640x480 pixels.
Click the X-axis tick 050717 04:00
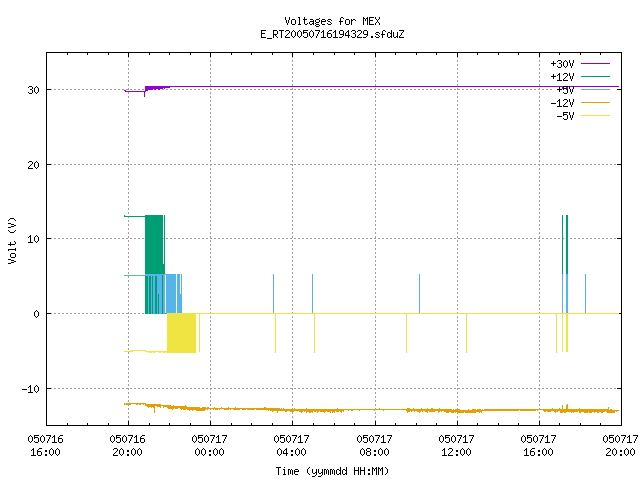click(x=291, y=446)
